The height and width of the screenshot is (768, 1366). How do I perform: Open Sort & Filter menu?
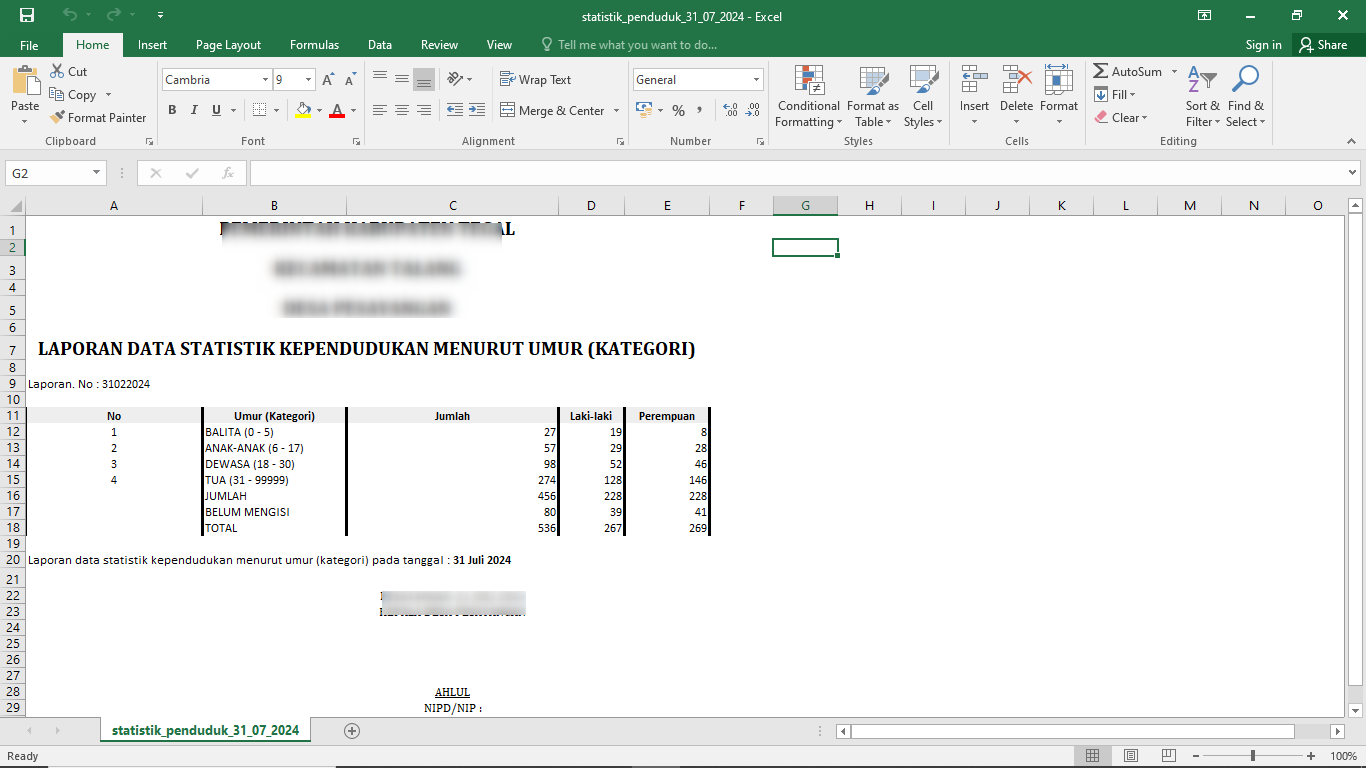1203,97
